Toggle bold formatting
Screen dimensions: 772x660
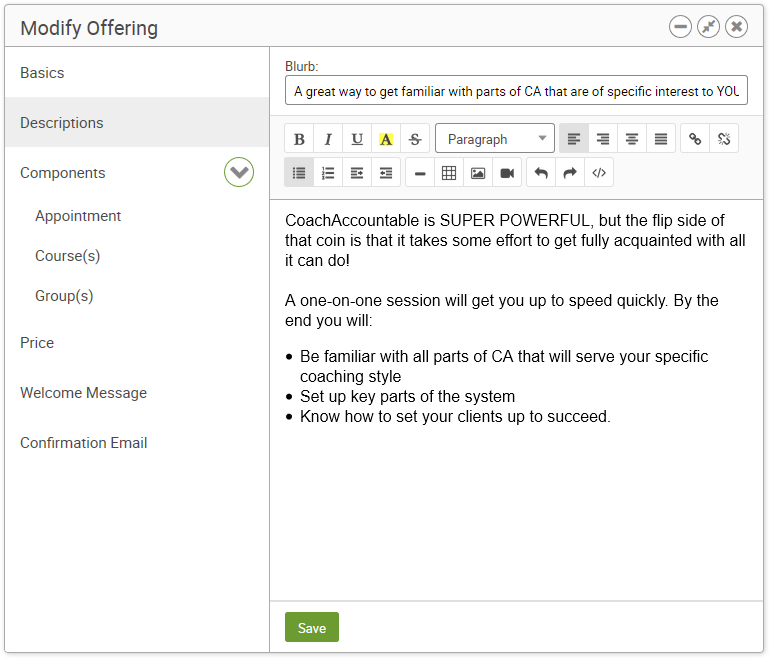pyautogui.click(x=299, y=139)
